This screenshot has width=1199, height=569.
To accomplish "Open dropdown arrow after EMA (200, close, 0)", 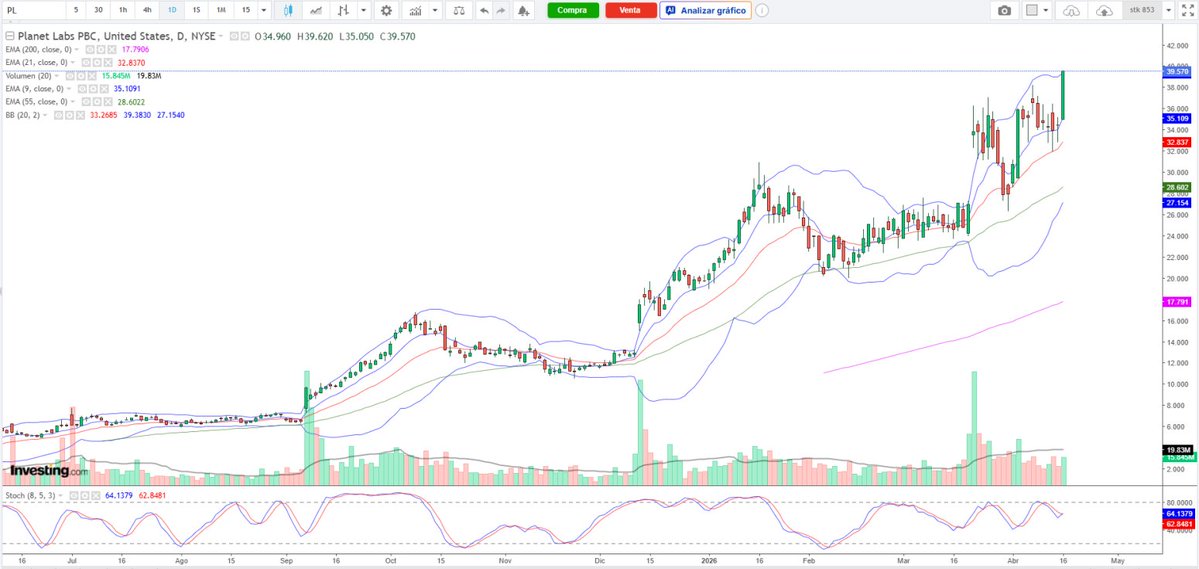I will (x=76, y=50).
